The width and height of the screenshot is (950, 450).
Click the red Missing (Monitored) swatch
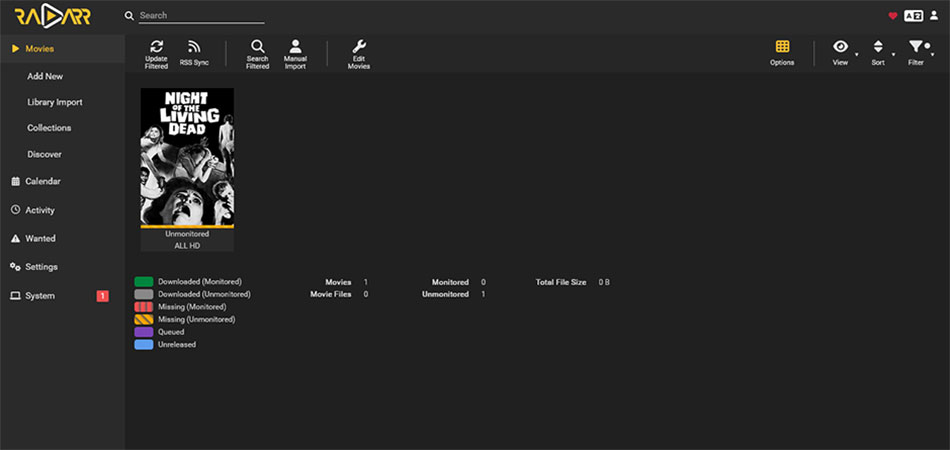pos(144,306)
